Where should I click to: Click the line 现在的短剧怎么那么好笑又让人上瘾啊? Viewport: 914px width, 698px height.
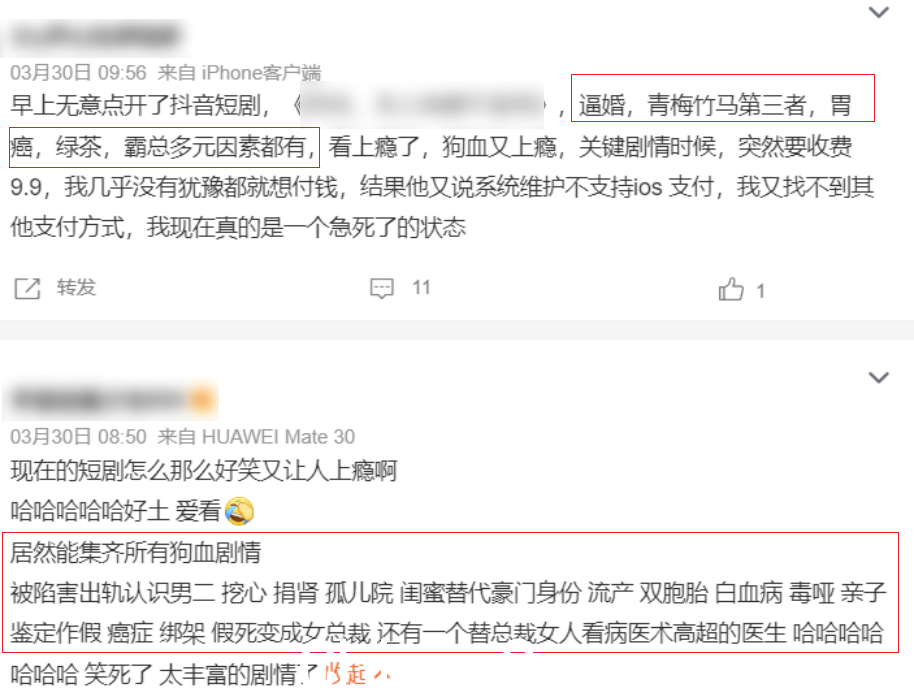[x=204, y=471]
